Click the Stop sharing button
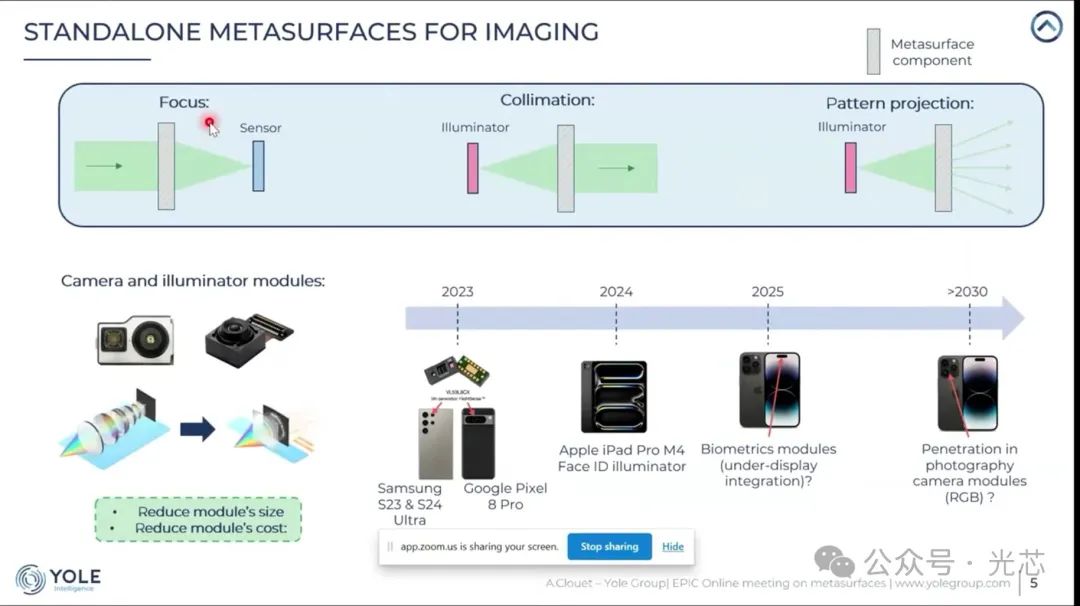1080x606 pixels. [610, 547]
